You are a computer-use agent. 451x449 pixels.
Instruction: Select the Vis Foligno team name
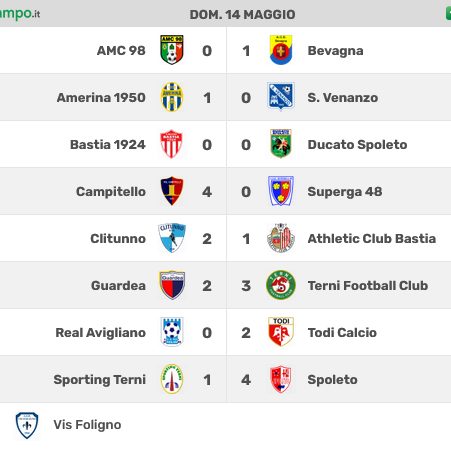point(87,425)
